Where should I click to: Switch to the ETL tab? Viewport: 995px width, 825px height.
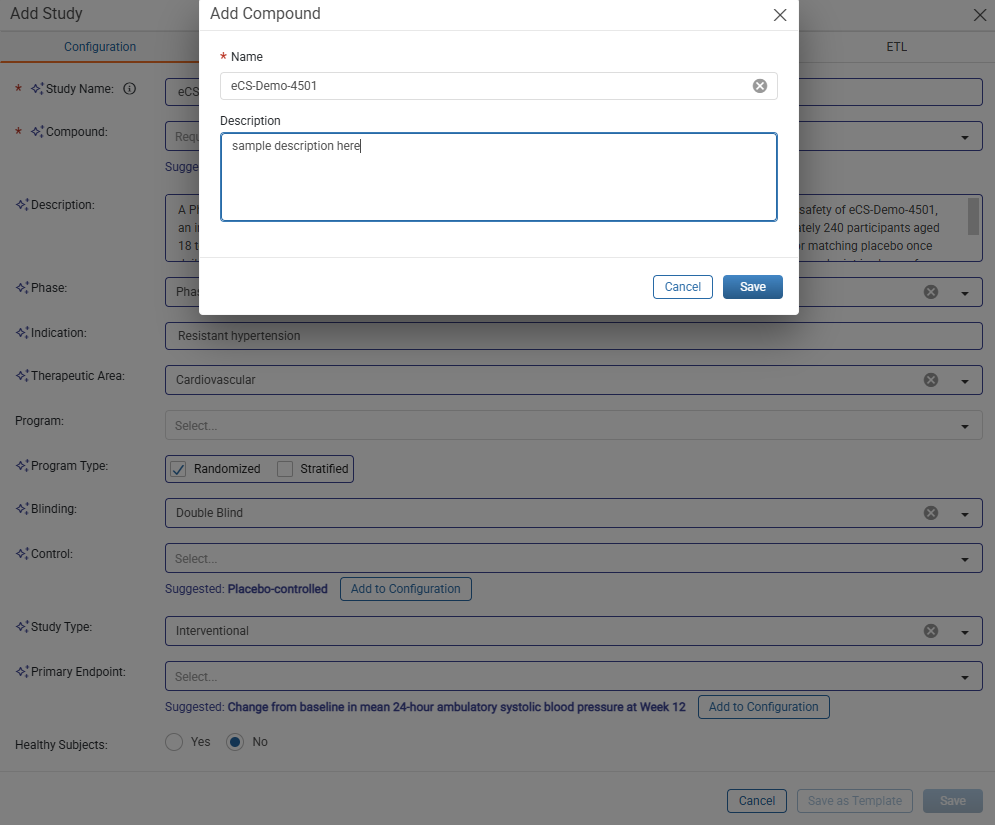[896, 47]
